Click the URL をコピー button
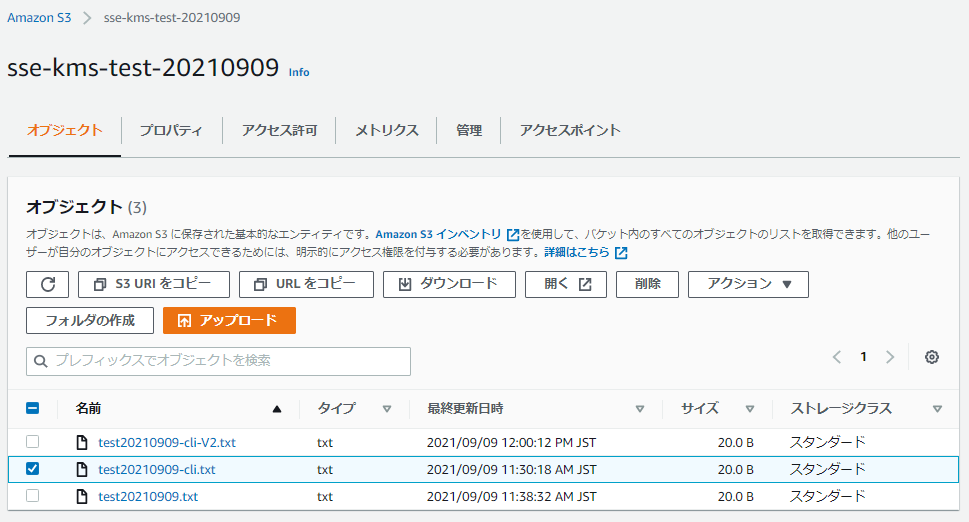 tap(307, 284)
